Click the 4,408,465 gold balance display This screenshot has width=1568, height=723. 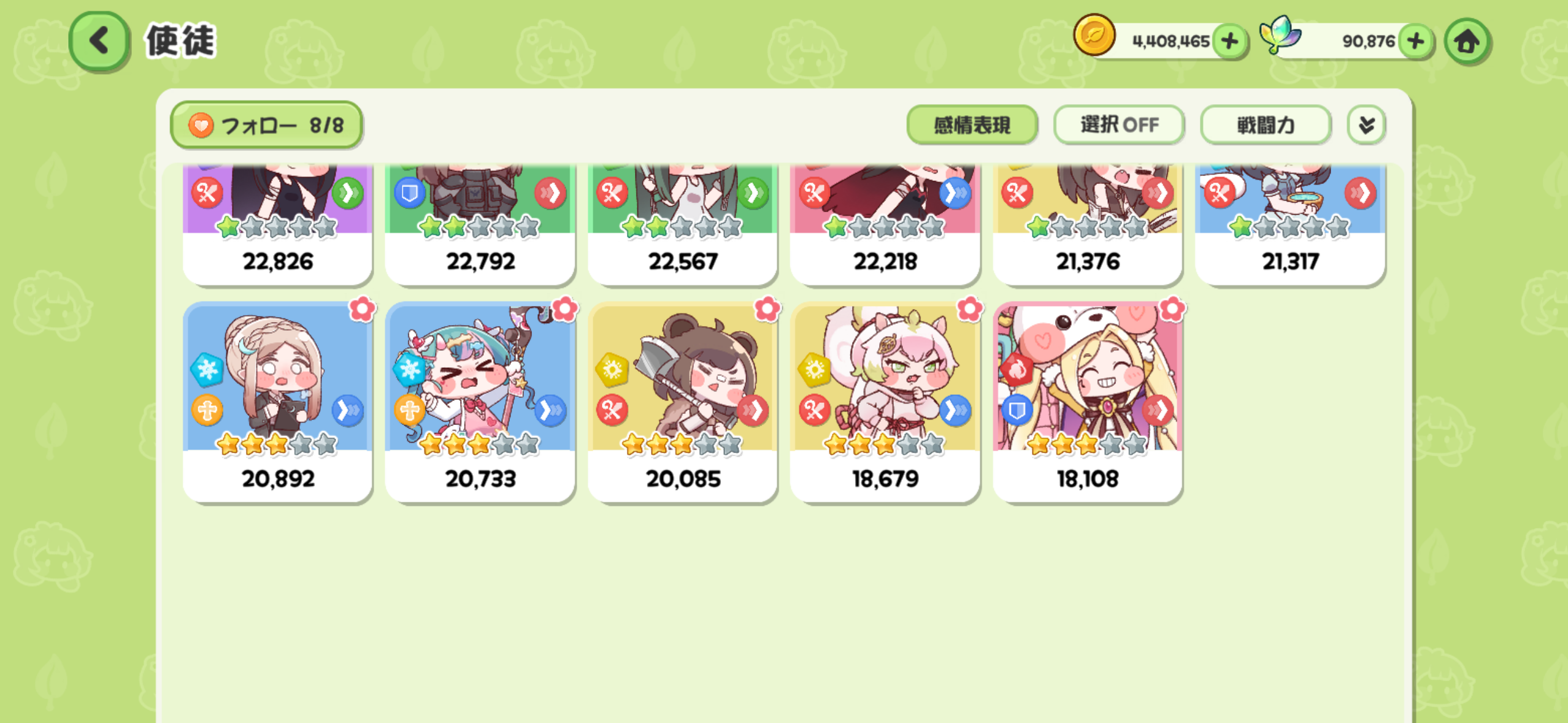(x=1169, y=42)
